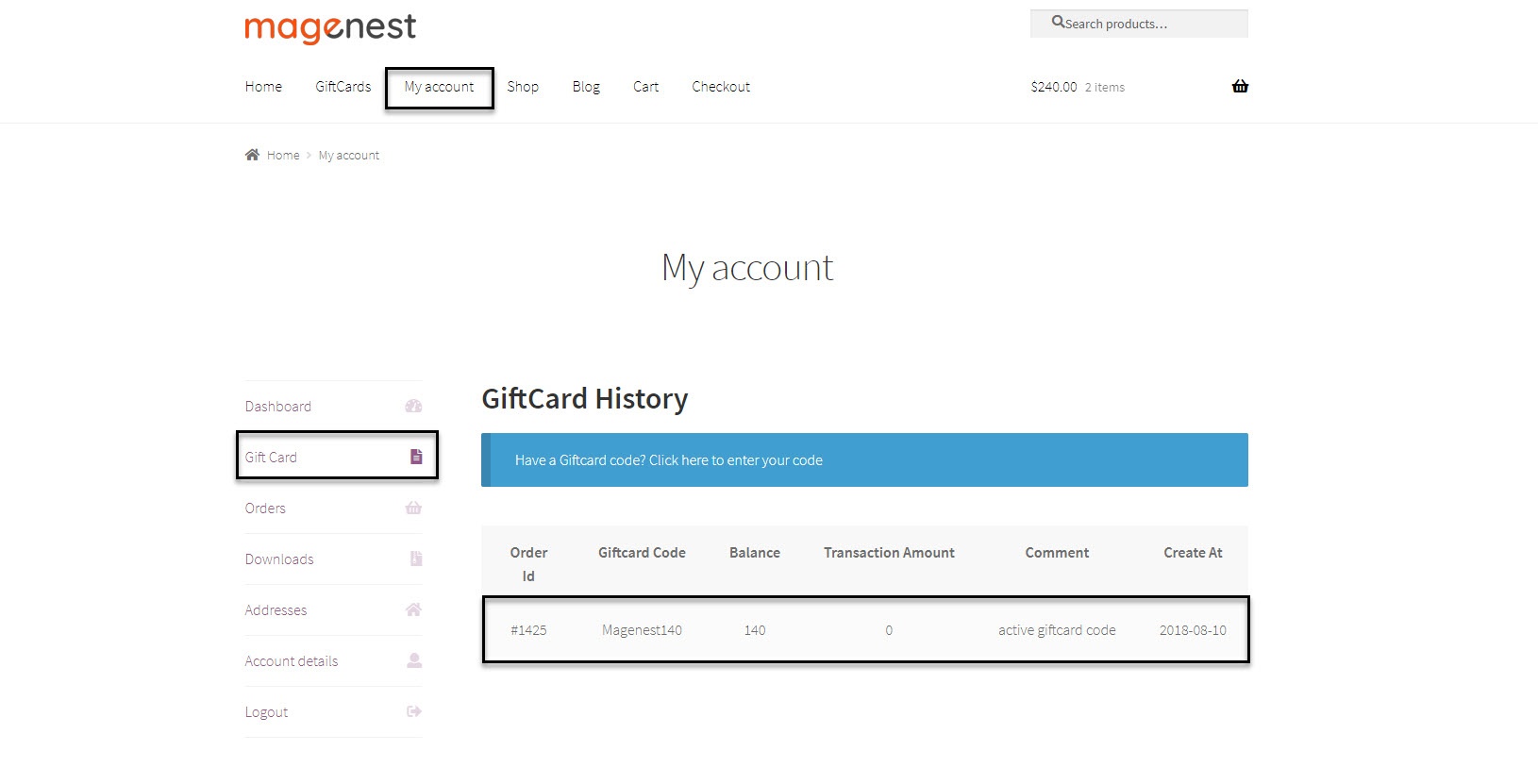Focus the Search products field
The image size is (1538, 784).
(1146, 24)
